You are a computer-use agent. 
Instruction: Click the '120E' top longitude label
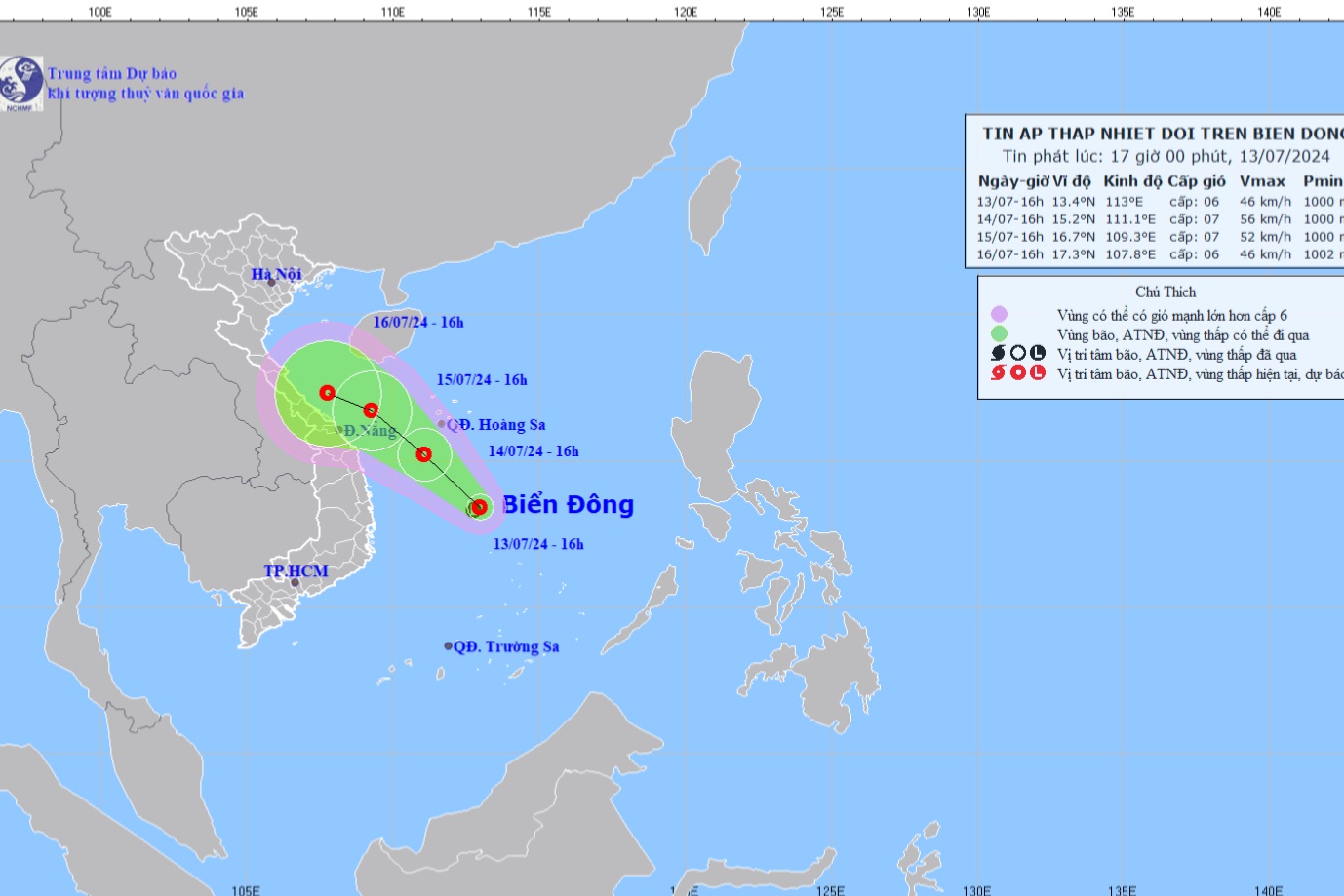click(686, 12)
